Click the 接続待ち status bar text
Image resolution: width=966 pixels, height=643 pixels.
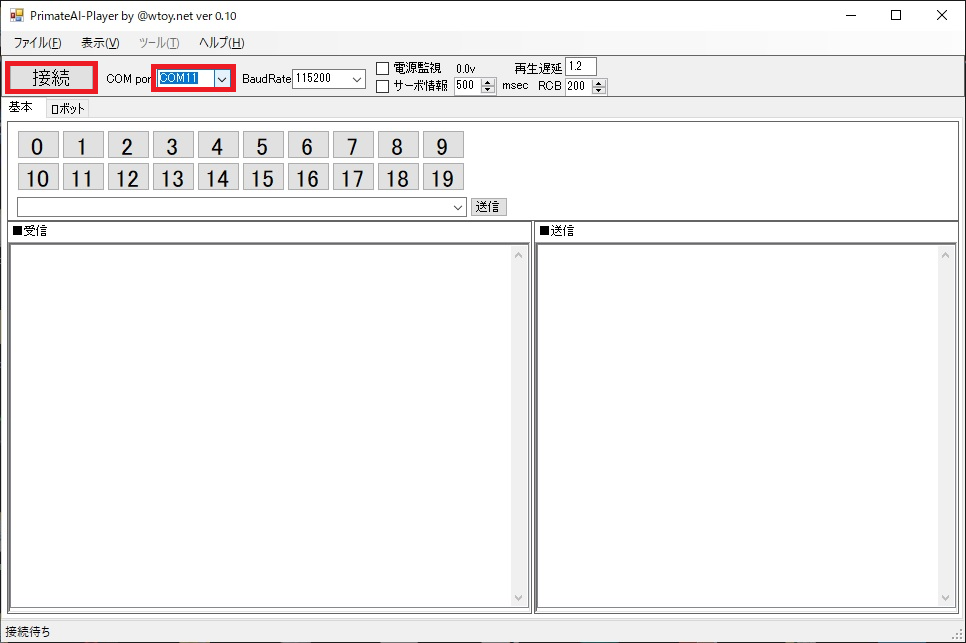[28, 631]
